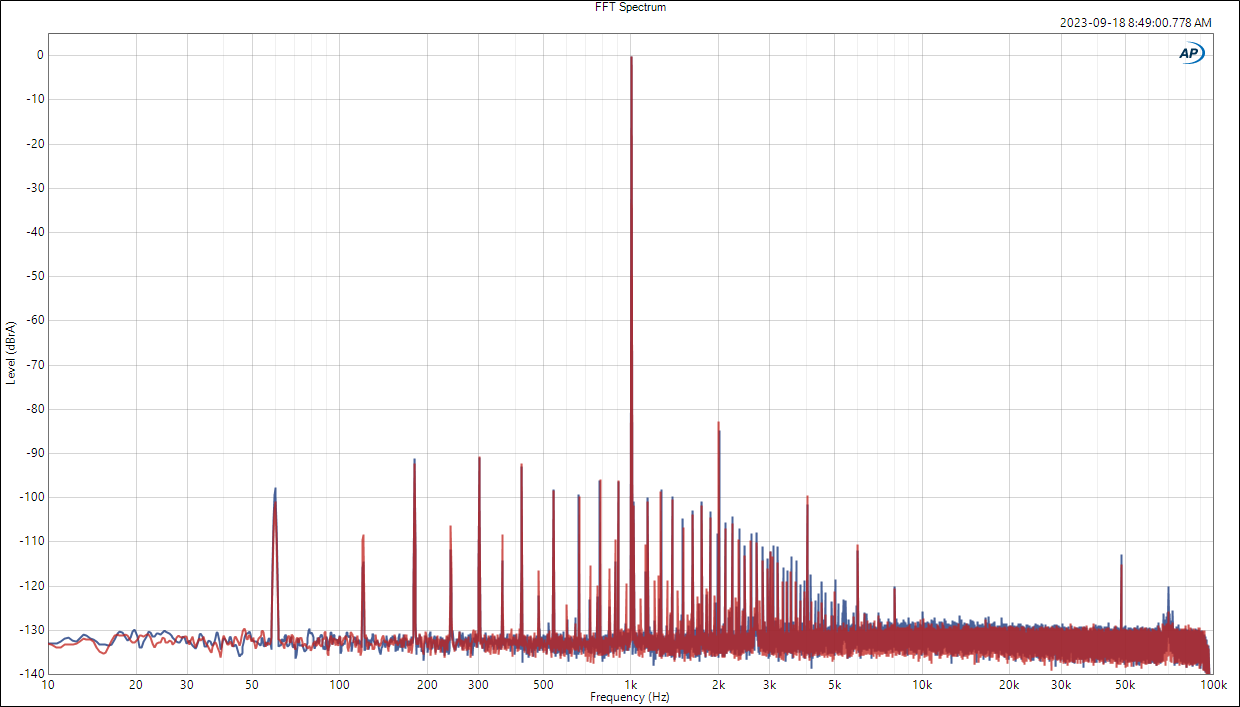Click the 1k tick label on frequency axis
The image size is (1240, 707).
(x=631, y=685)
